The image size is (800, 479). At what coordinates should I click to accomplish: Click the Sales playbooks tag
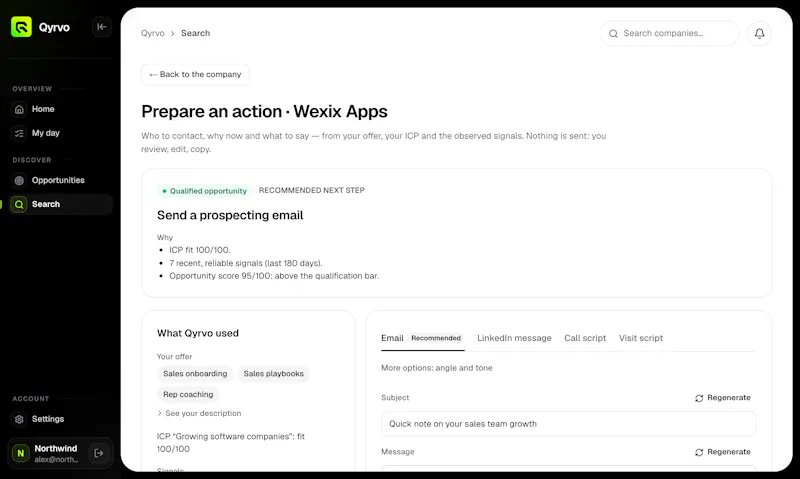(273, 374)
